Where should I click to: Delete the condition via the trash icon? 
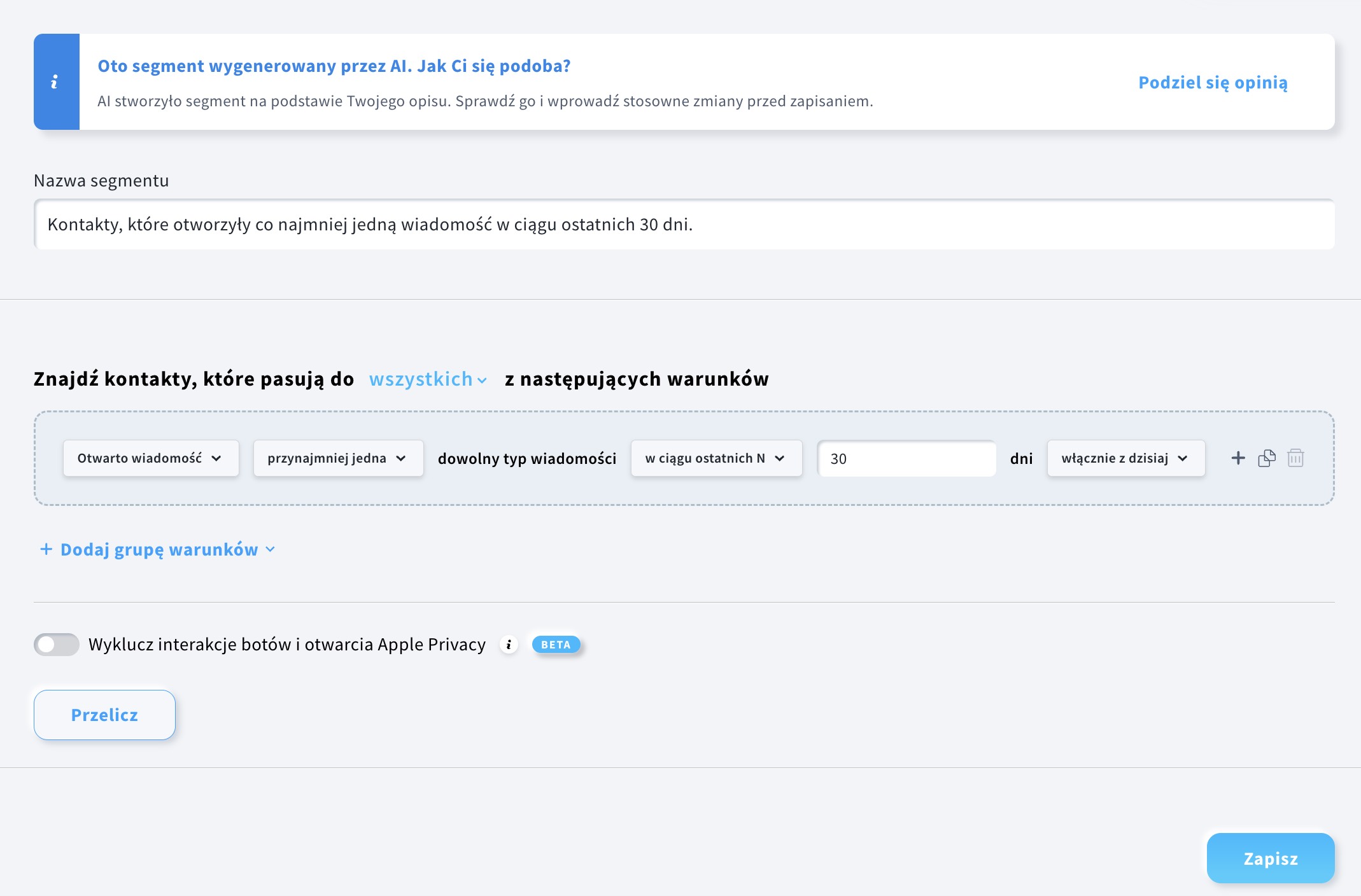click(1295, 458)
